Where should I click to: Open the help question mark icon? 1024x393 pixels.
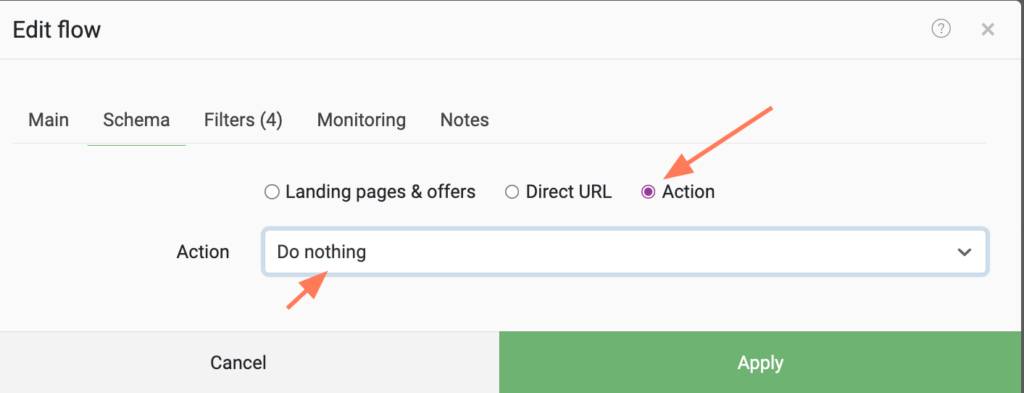point(940,29)
